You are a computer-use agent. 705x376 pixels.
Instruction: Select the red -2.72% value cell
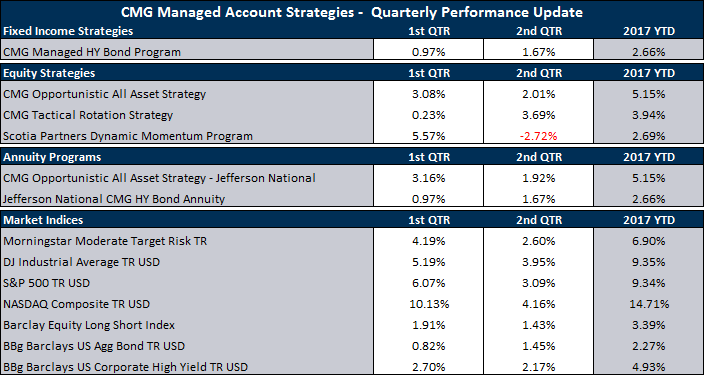[539, 136]
